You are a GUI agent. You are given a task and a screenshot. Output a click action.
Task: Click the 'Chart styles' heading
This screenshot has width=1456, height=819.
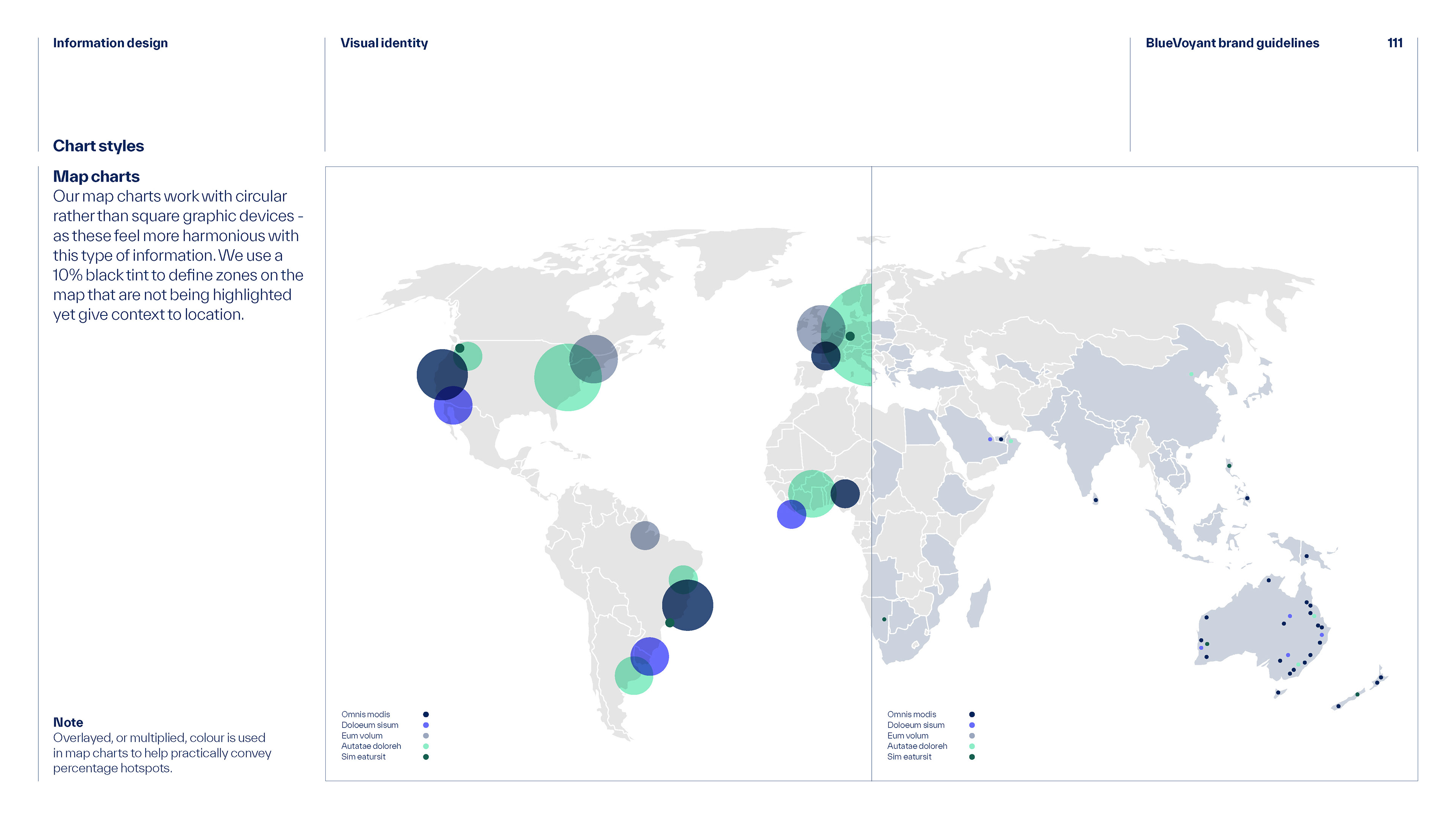pyautogui.click(x=98, y=146)
